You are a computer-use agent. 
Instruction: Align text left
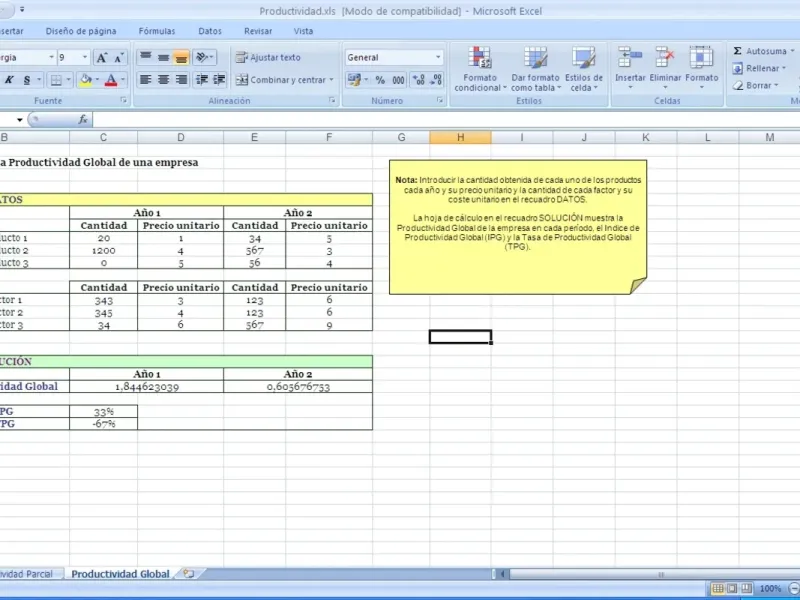pyautogui.click(x=145, y=80)
